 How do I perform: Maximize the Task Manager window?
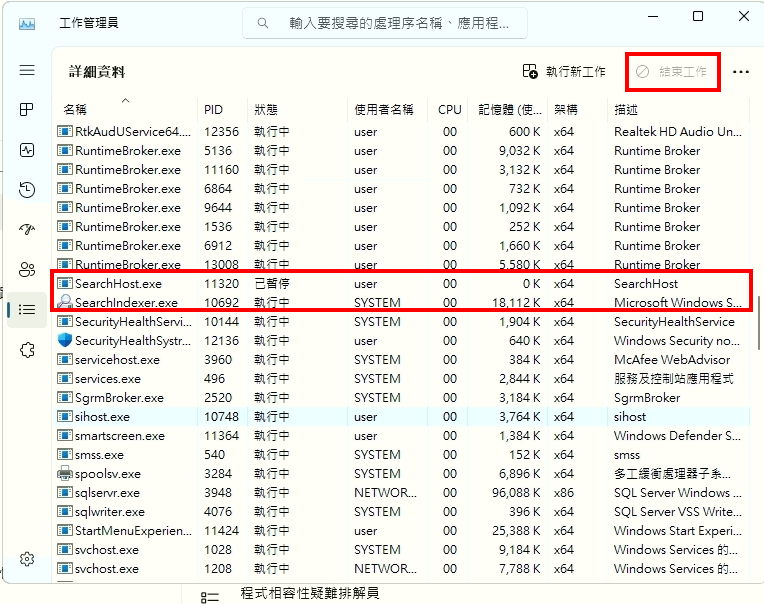pyautogui.click(x=698, y=16)
